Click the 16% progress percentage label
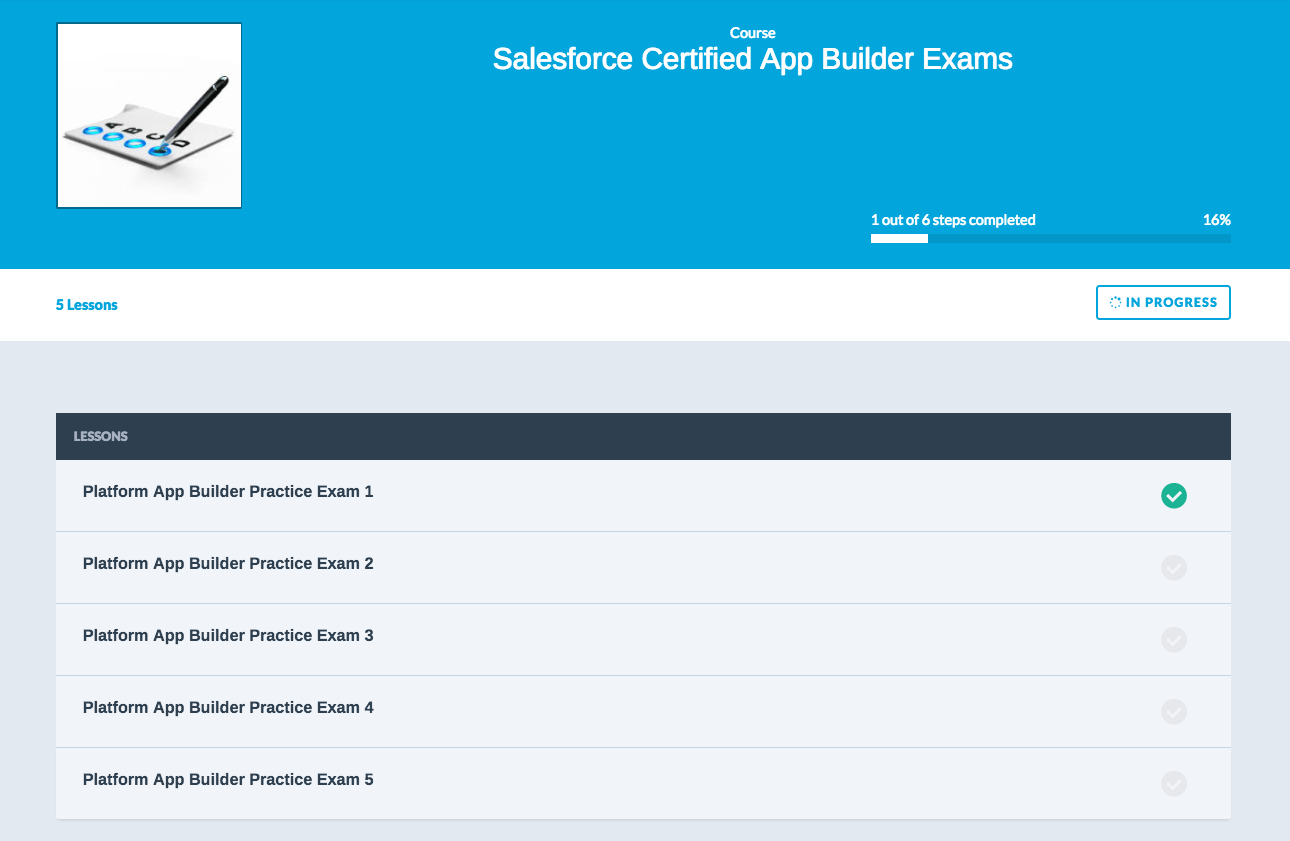Screen dimensions: 1290x841 [x=1216, y=220]
